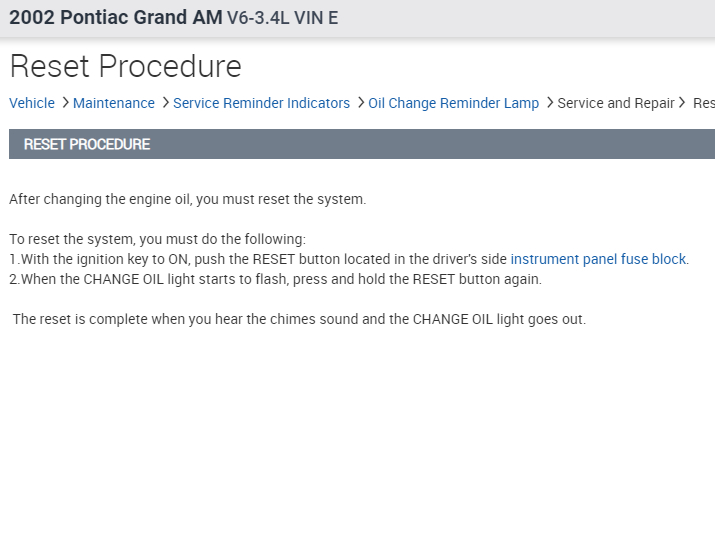Image resolution: width=715 pixels, height=558 pixels.
Task: Open the Maintenance breadcrumb link
Action: point(114,103)
